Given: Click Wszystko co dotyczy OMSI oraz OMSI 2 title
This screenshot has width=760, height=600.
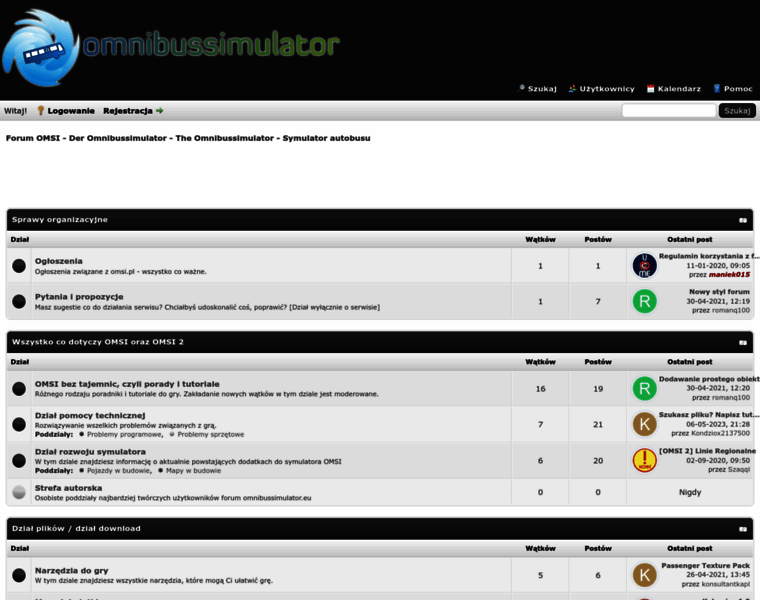Looking at the screenshot, I should (98, 342).
